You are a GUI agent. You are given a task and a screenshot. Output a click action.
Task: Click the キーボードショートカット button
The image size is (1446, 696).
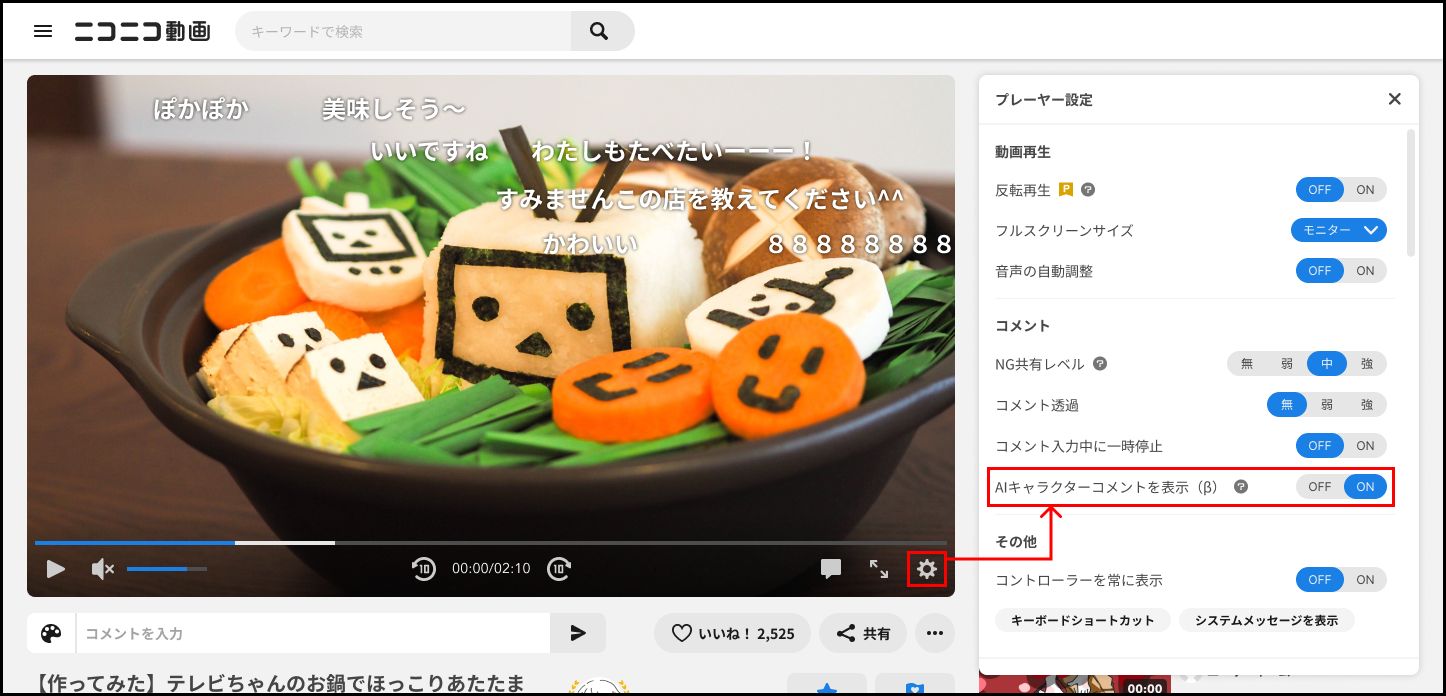tap(1081, 620)
